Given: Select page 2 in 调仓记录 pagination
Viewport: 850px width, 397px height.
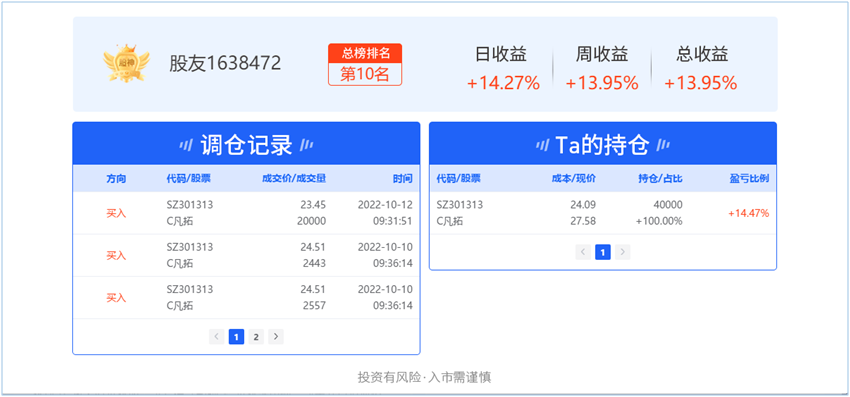Looking at the screenshot, I should click(256, 337).
